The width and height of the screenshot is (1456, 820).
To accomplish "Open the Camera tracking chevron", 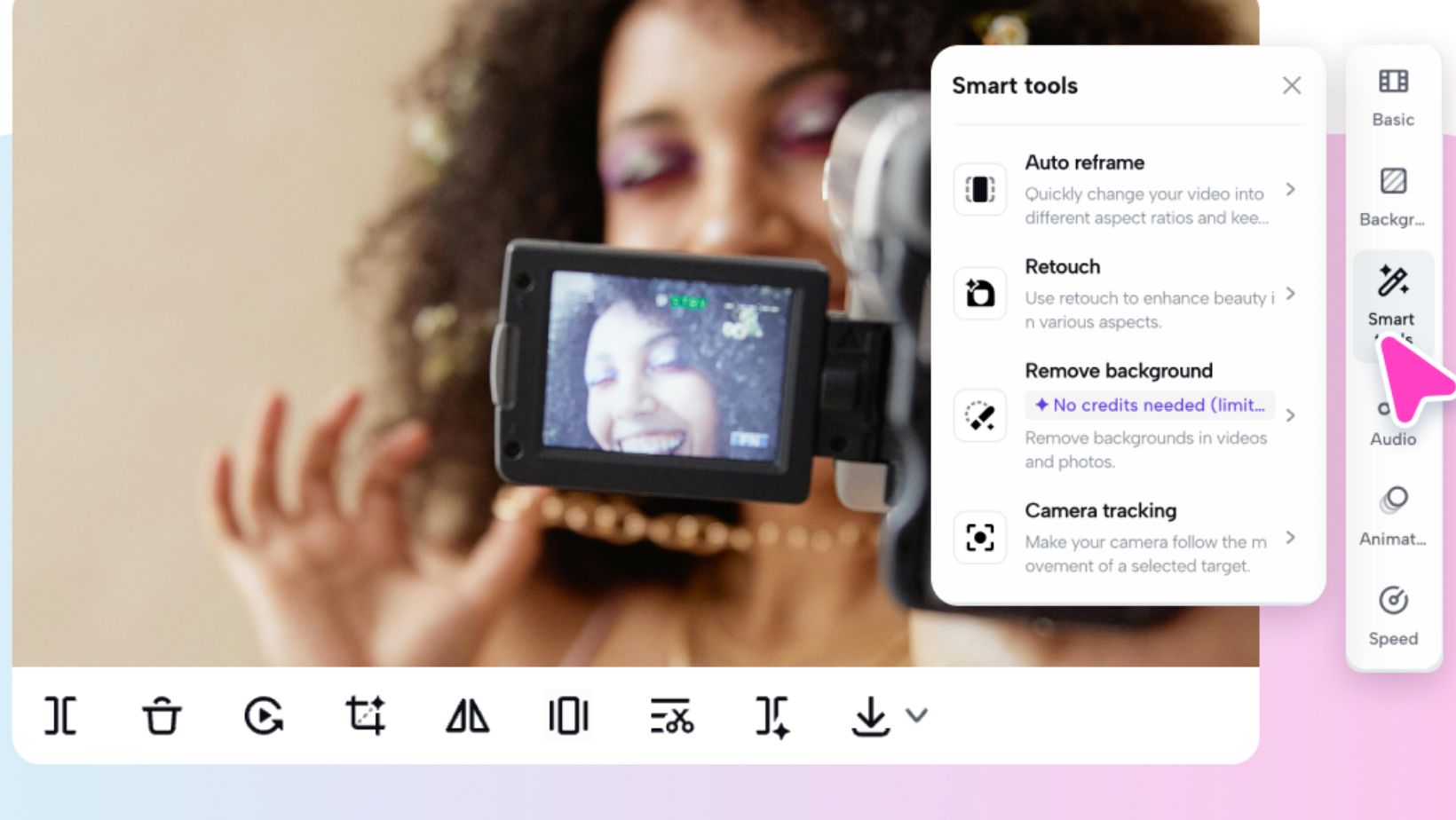I will 1291,538.
